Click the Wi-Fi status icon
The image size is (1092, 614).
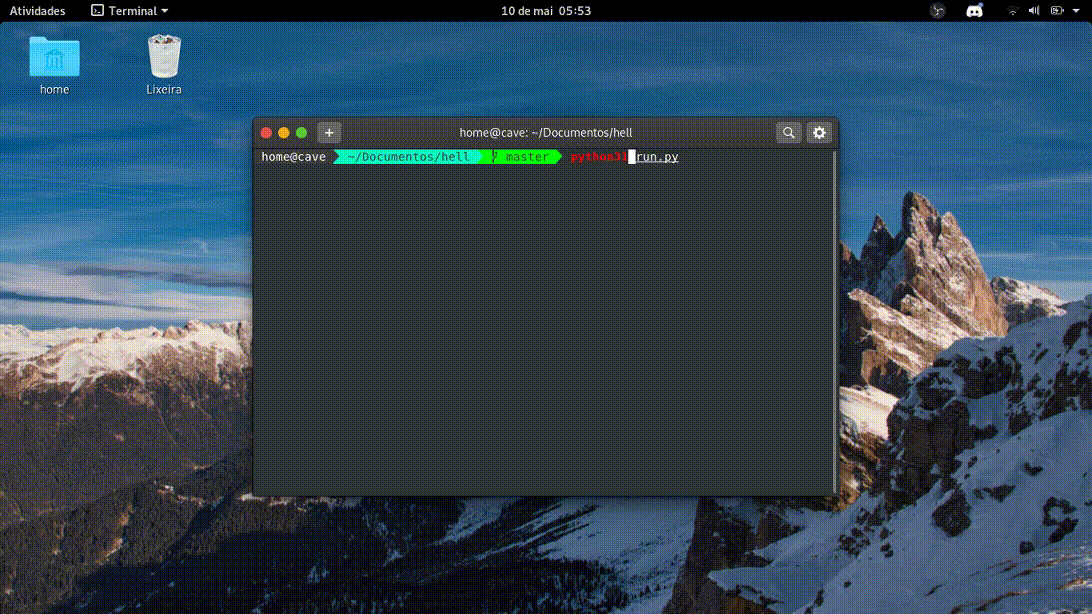tap(1013, 10)
